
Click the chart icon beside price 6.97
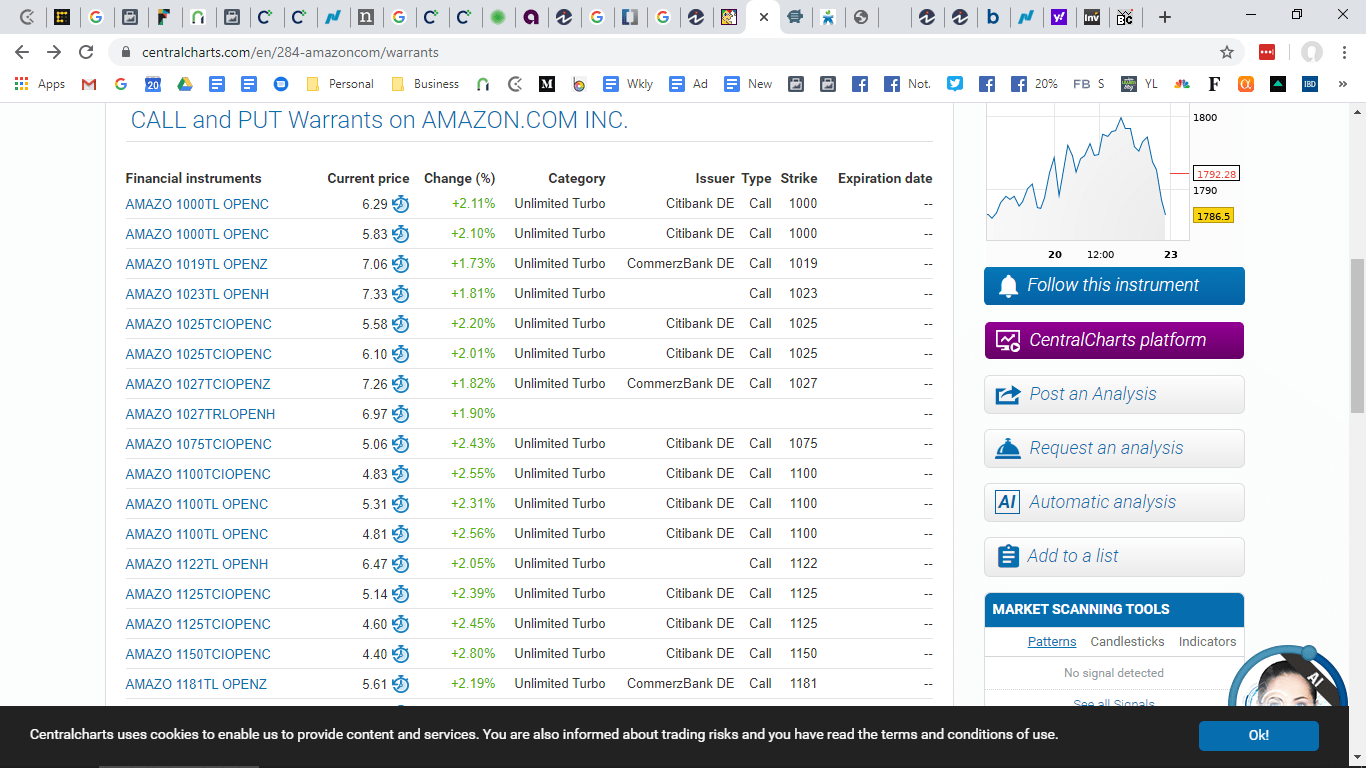(x=401, y=414)
